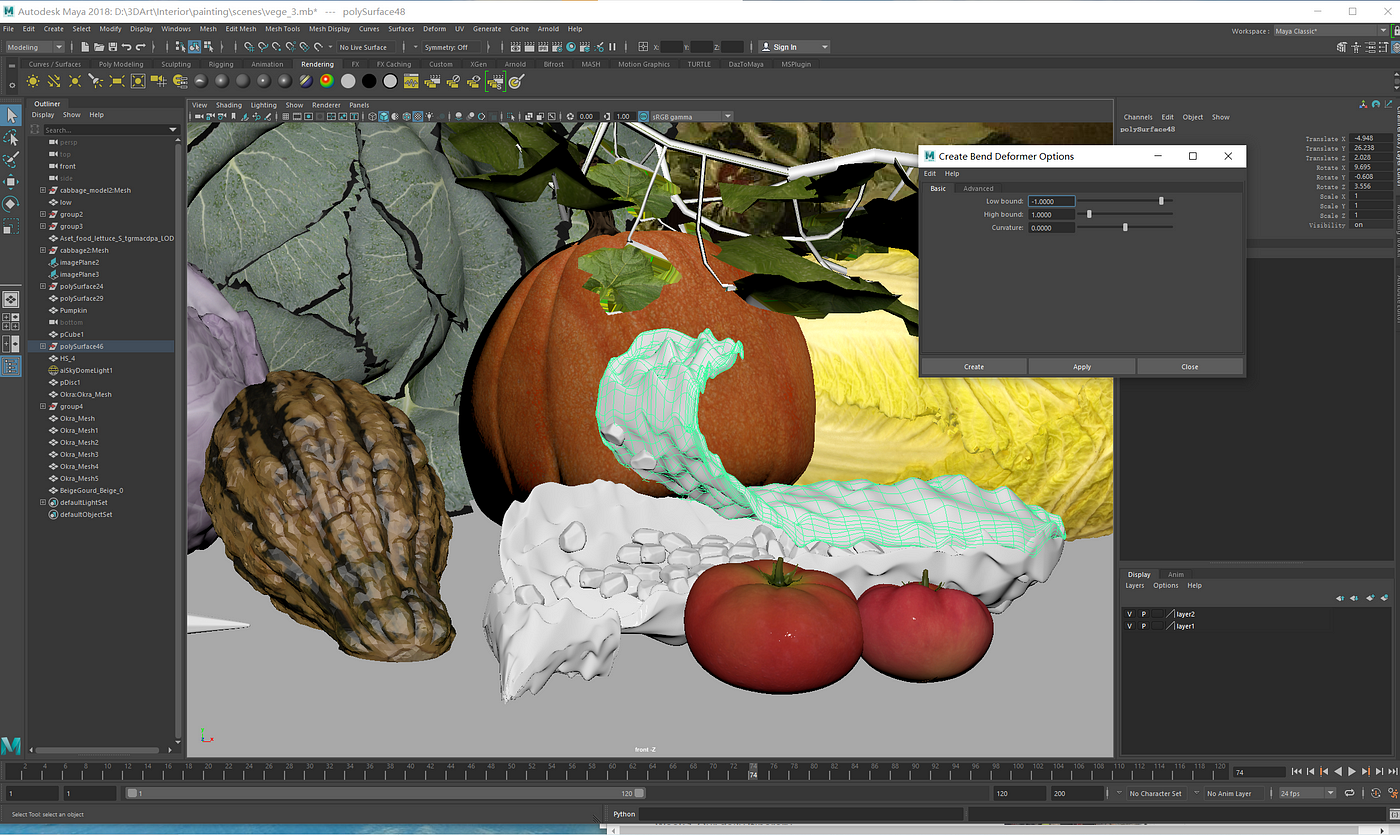Screen dimensions: 1400x835
Task: Create a spot light from shelf
Action: 96,81
